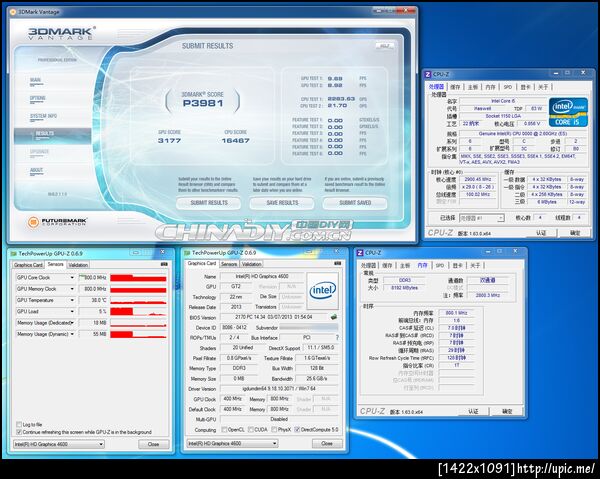
Task: Toggle the CUDA checkbox in GPU-Z
Action: (251, 430)
